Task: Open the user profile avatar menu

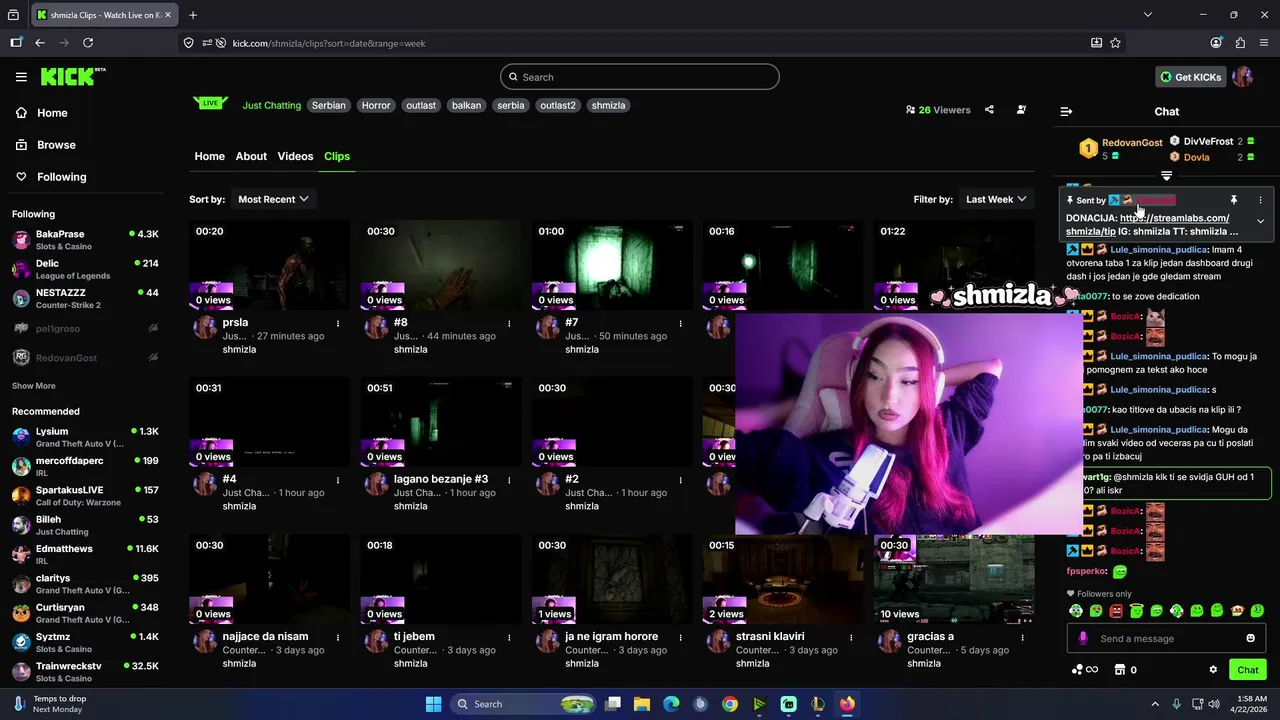Action: [x=1243, y=77]
